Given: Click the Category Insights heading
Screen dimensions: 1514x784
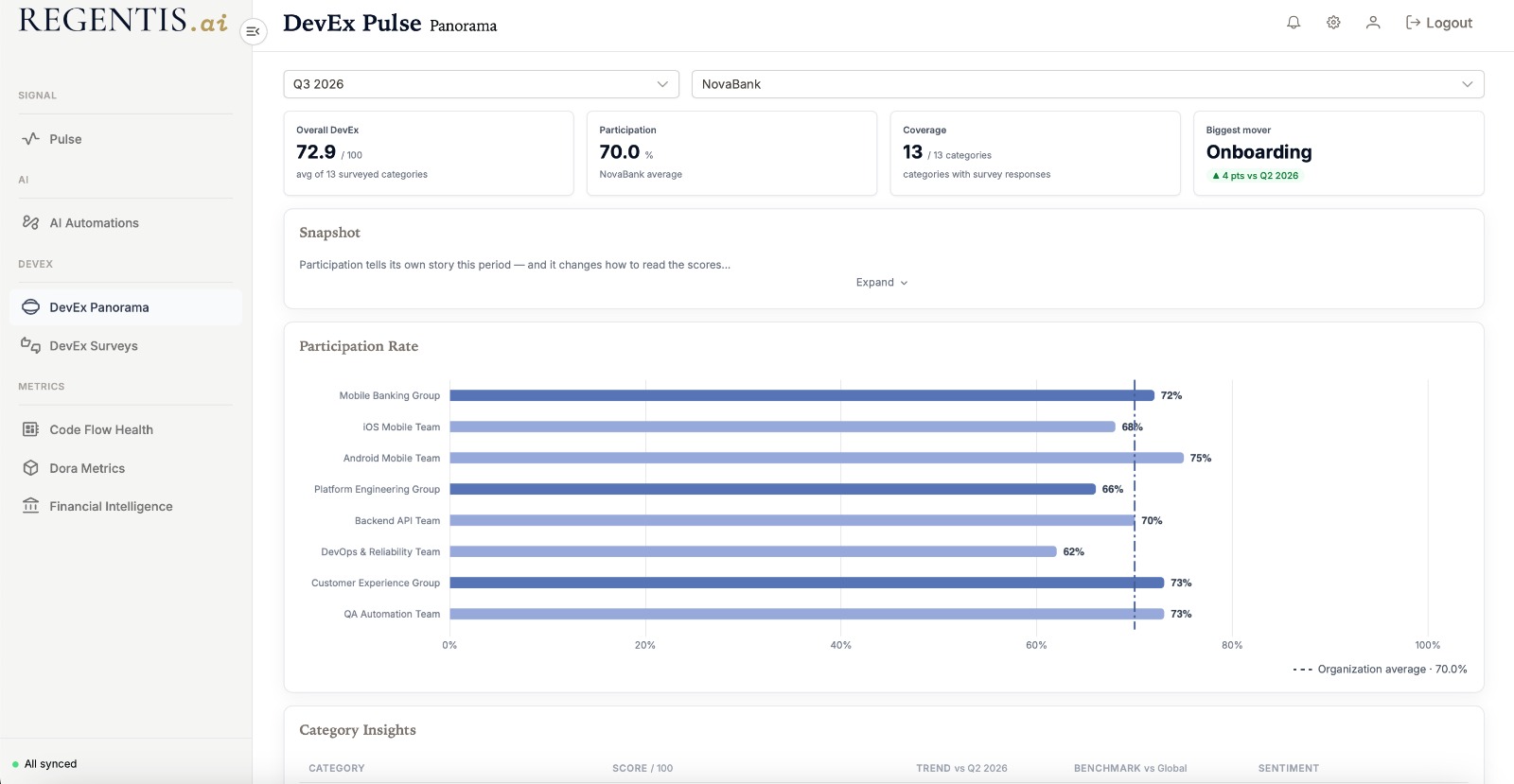Looking at the screenshot, I should coord(358,730).
